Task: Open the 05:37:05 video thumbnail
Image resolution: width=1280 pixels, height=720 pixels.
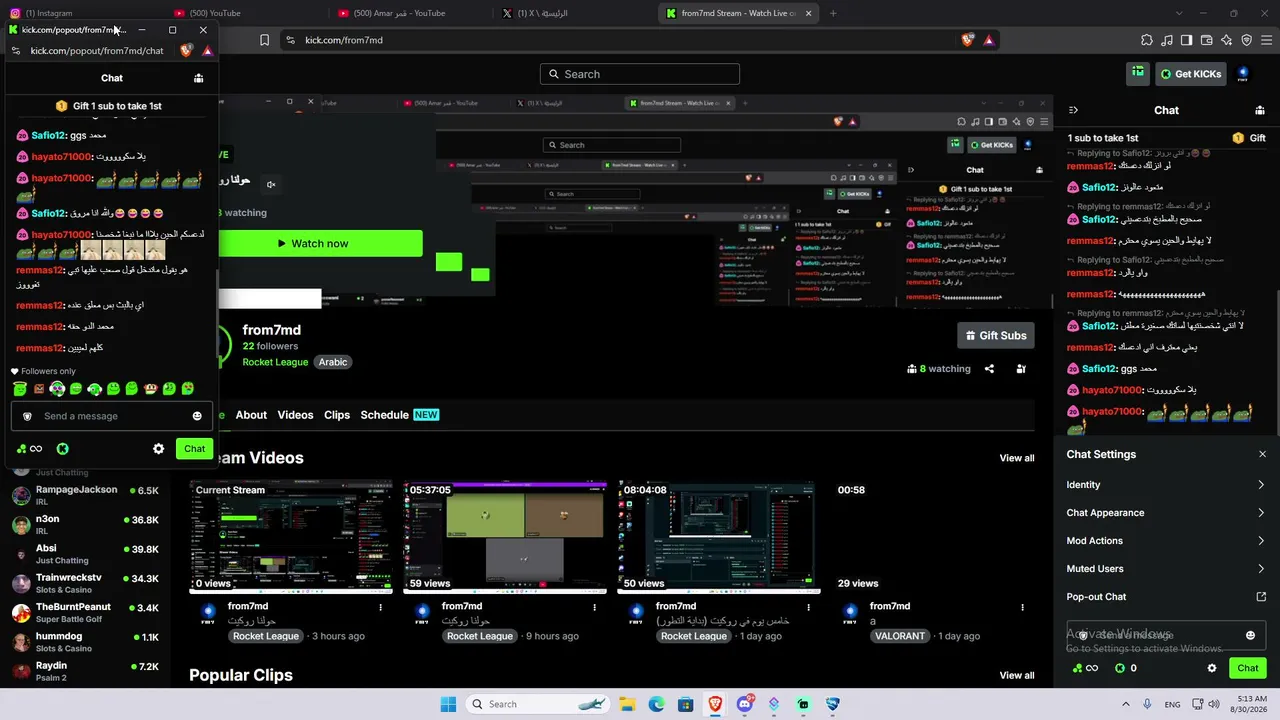Action: (505, 537)
